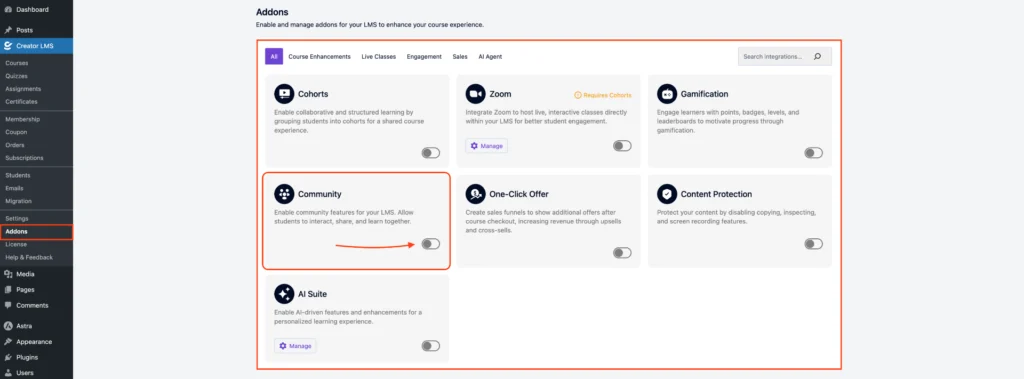
Task: Click the One-Click Offer icon
Action: coord(475,194)
